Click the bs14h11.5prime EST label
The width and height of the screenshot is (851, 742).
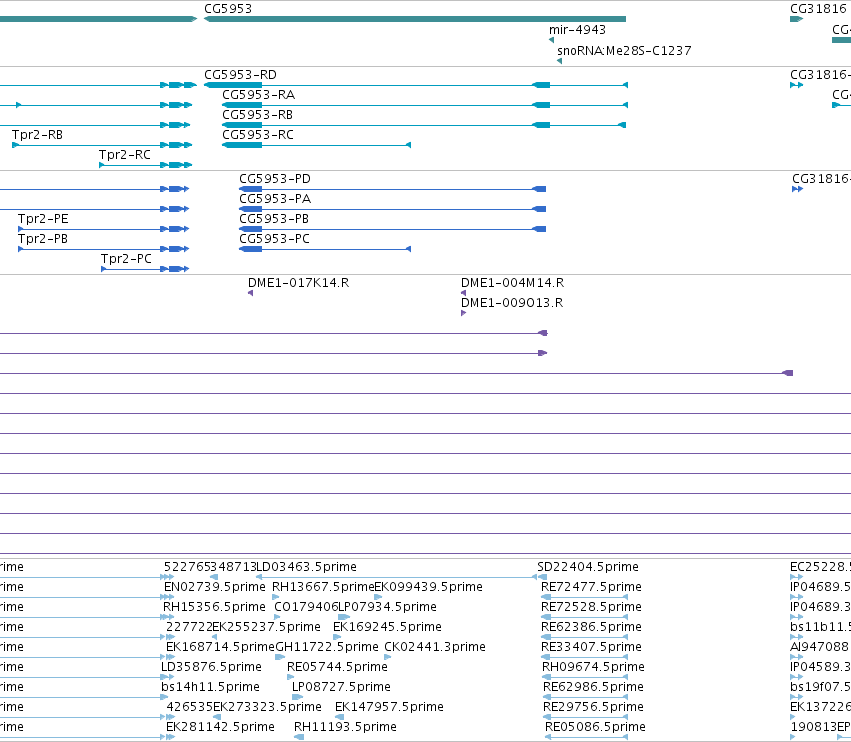click(210, 687)
